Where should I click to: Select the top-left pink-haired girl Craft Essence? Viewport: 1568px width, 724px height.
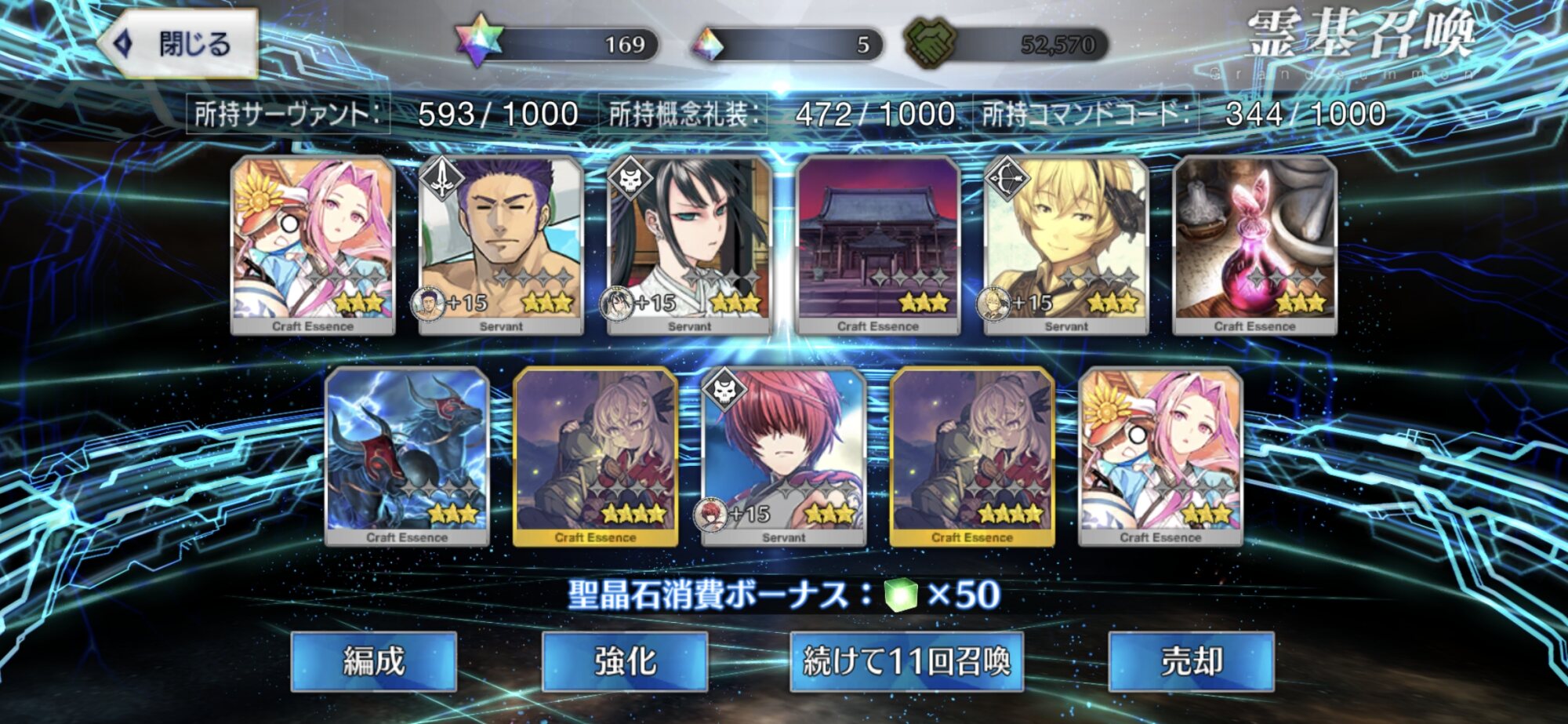(x=313, y=246)
